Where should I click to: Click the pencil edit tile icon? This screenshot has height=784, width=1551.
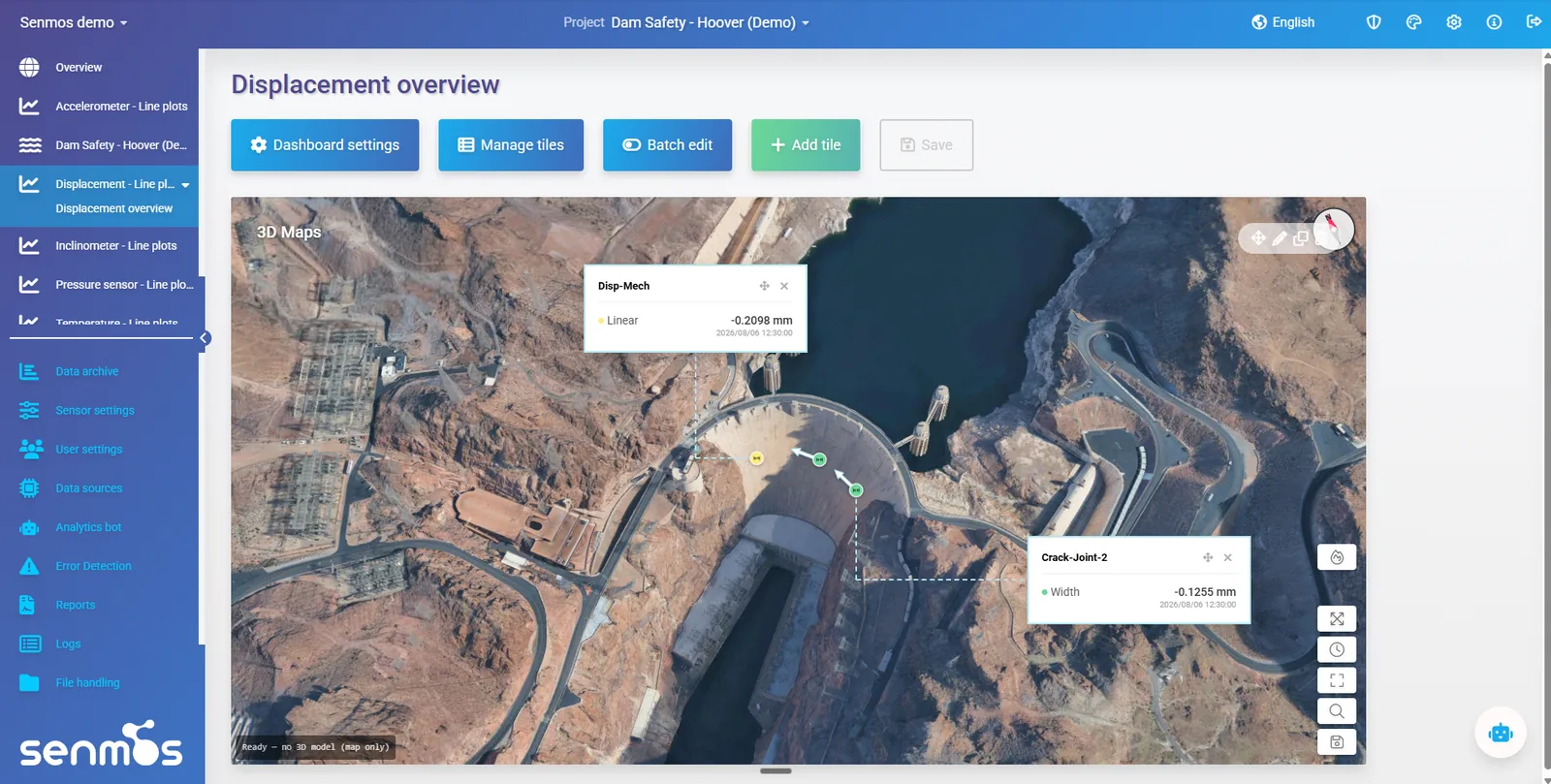pyautogui.click(x=1280, y=237)
